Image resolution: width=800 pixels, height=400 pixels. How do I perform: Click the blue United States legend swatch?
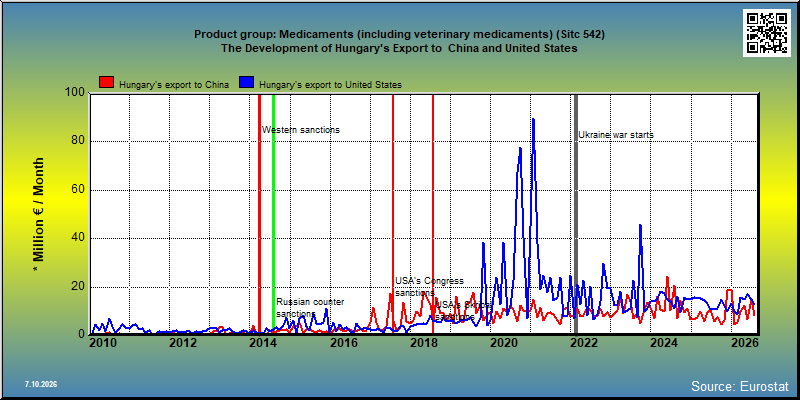click(247, 83)
